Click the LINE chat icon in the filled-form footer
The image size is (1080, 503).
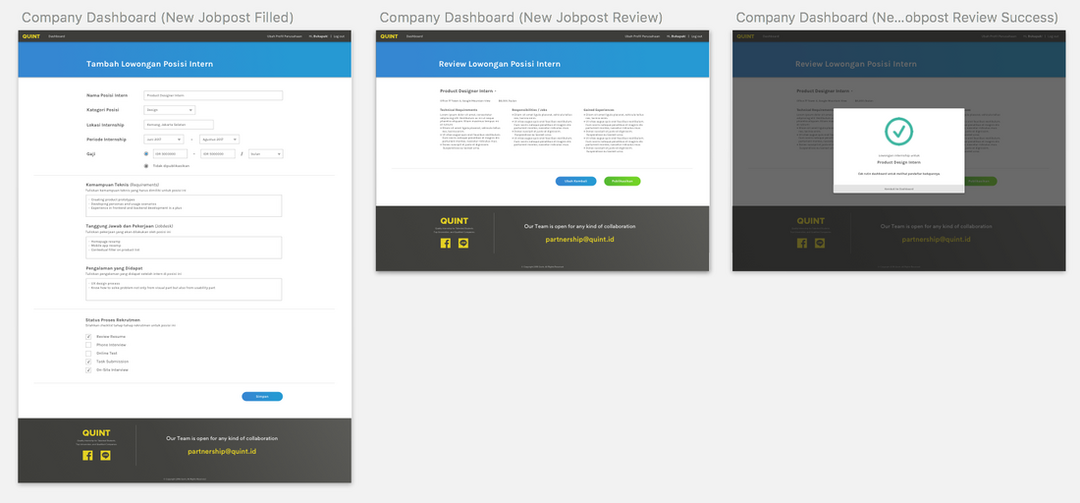coord(106,455)
